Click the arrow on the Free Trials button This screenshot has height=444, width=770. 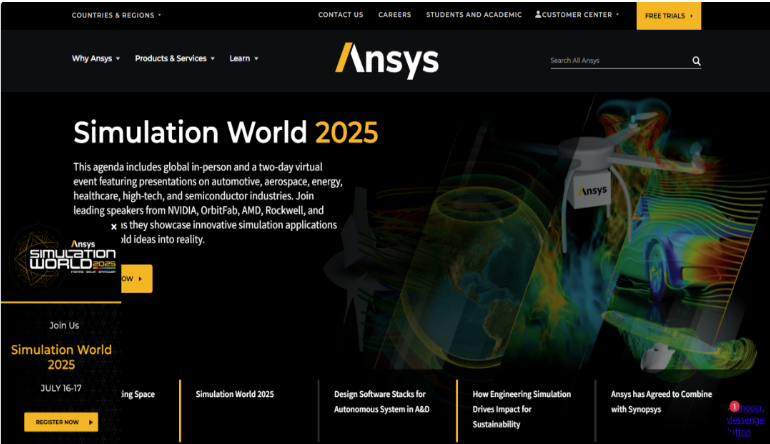691,16
